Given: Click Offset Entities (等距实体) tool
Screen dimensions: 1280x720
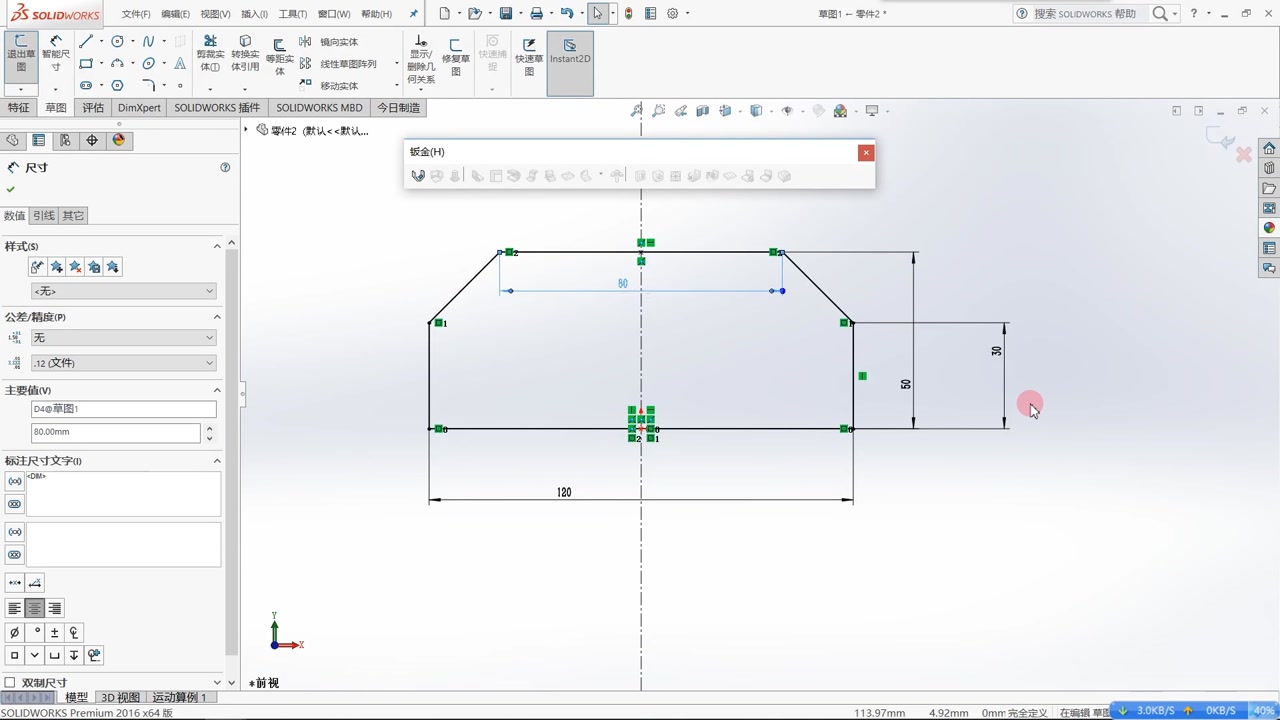Looking at the screenshot, I should coord(279,56).
